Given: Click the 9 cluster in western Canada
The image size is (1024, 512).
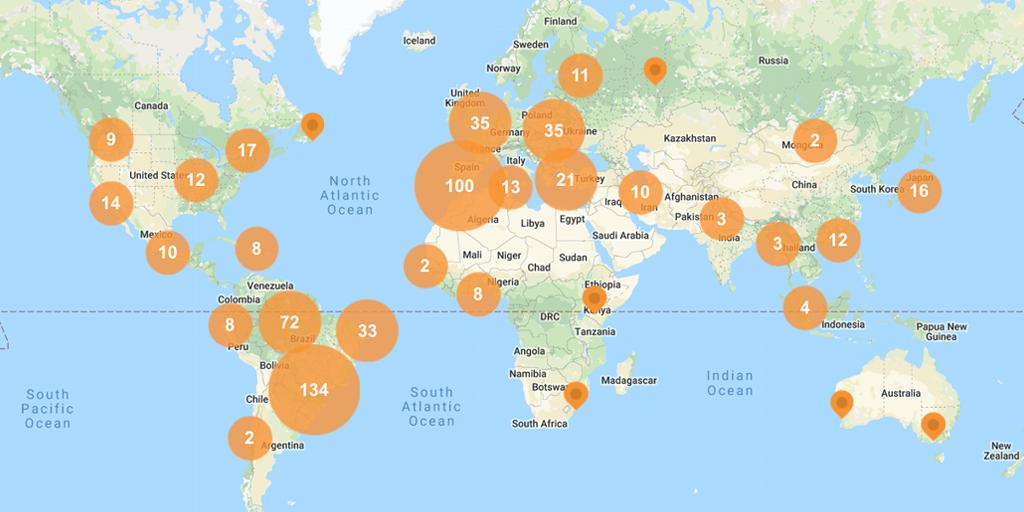Looking at the screenshot, I should point(111,139).
